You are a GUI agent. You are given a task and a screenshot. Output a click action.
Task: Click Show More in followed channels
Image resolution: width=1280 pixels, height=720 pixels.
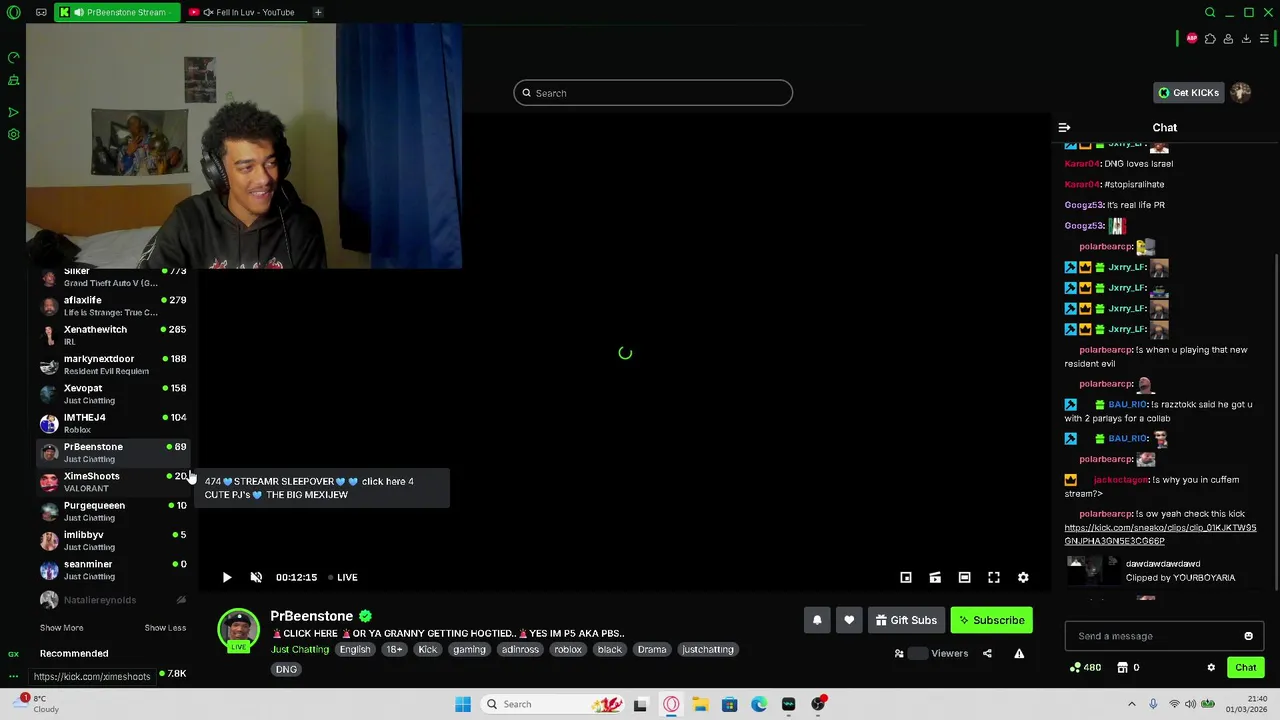tap(61, 628)
